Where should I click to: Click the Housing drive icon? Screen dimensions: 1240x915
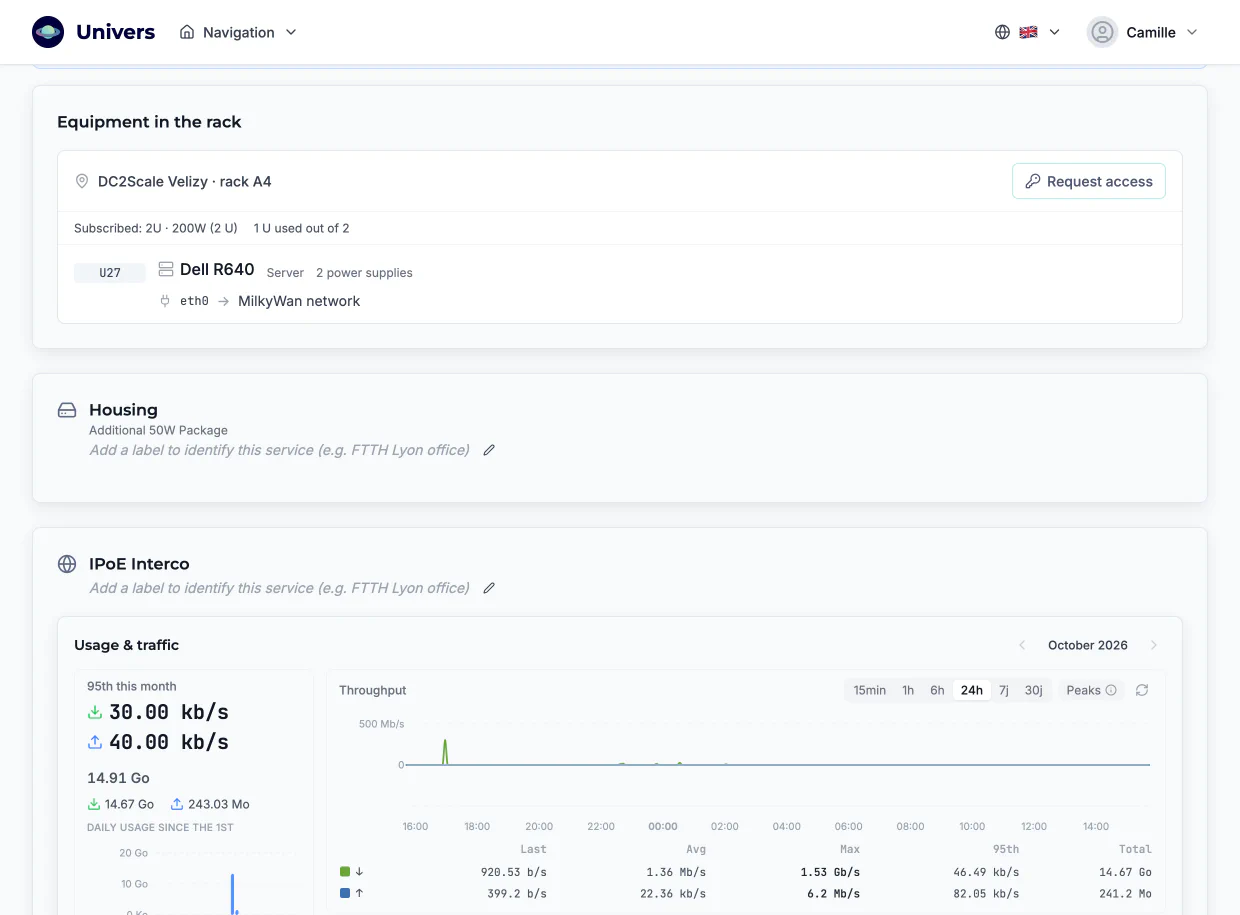coord(67,410)
